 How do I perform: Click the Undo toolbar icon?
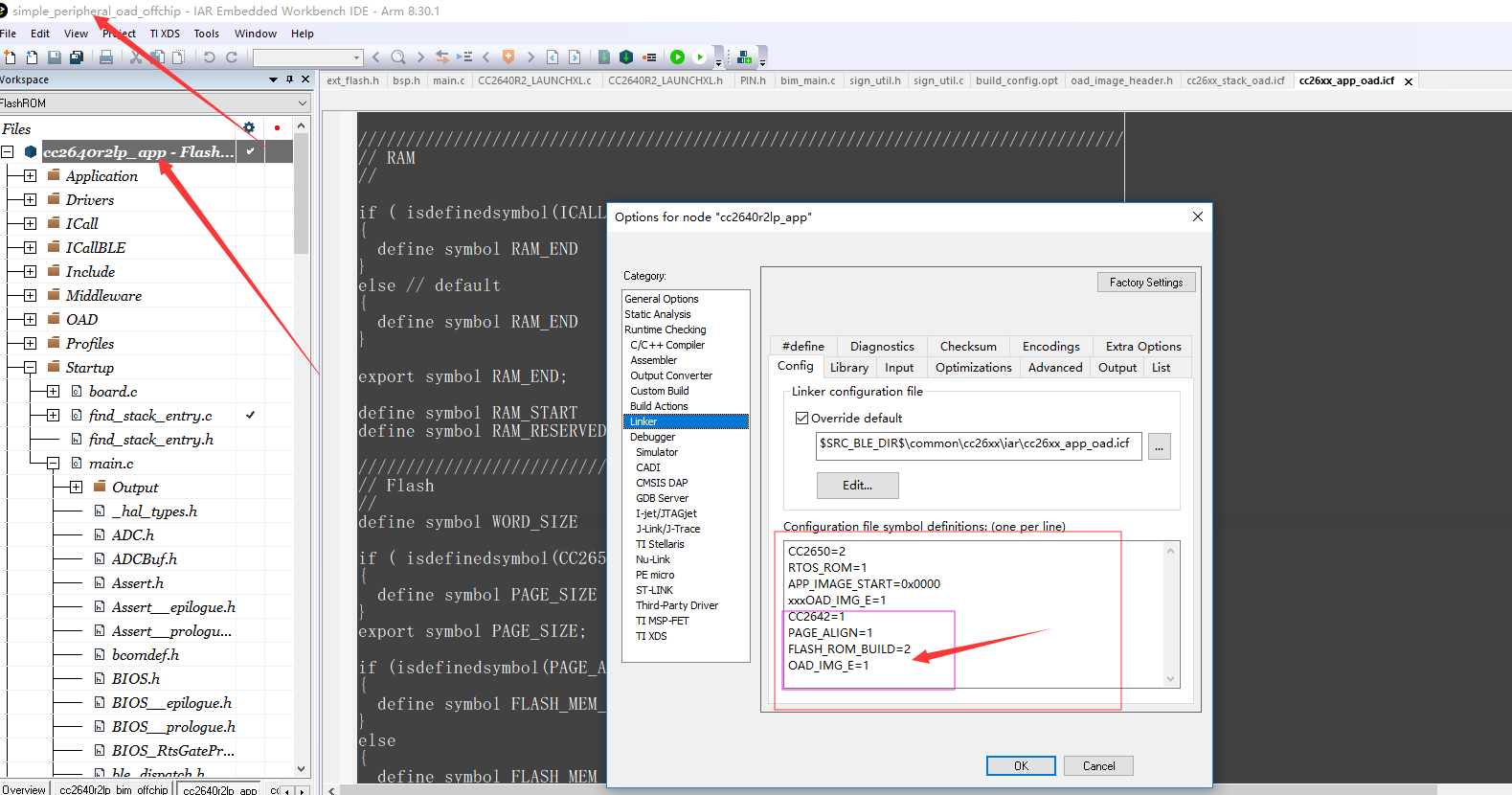(209, 57)
